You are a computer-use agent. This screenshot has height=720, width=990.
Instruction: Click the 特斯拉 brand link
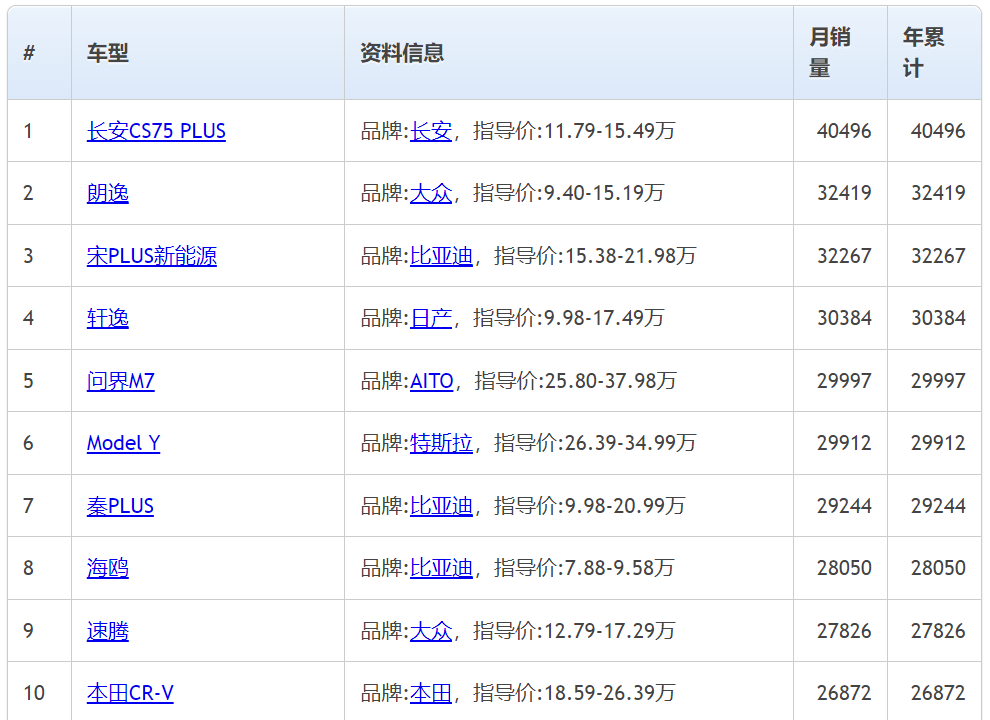[441, 443]
